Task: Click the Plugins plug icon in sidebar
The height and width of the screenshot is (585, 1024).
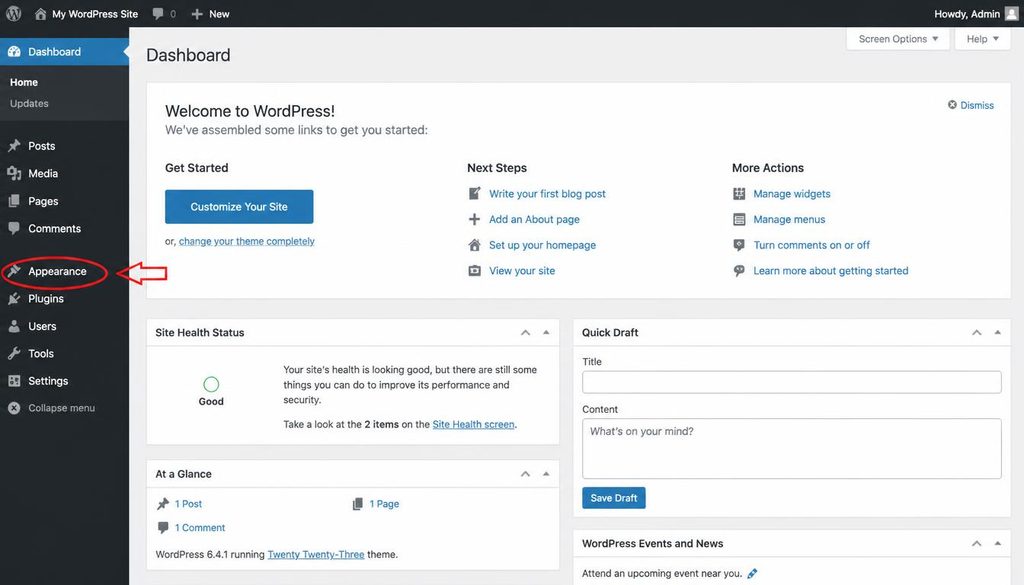Action: coord(14,298)
